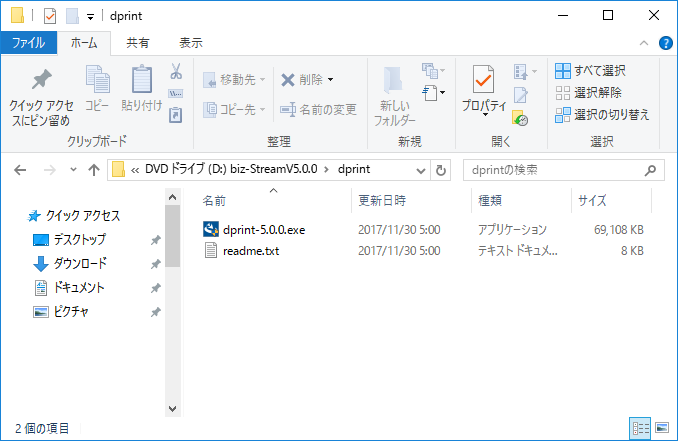Click Select all (すべて選択)
The width and height of the screenshot is (678, 441).
click(x=590, y=70)
